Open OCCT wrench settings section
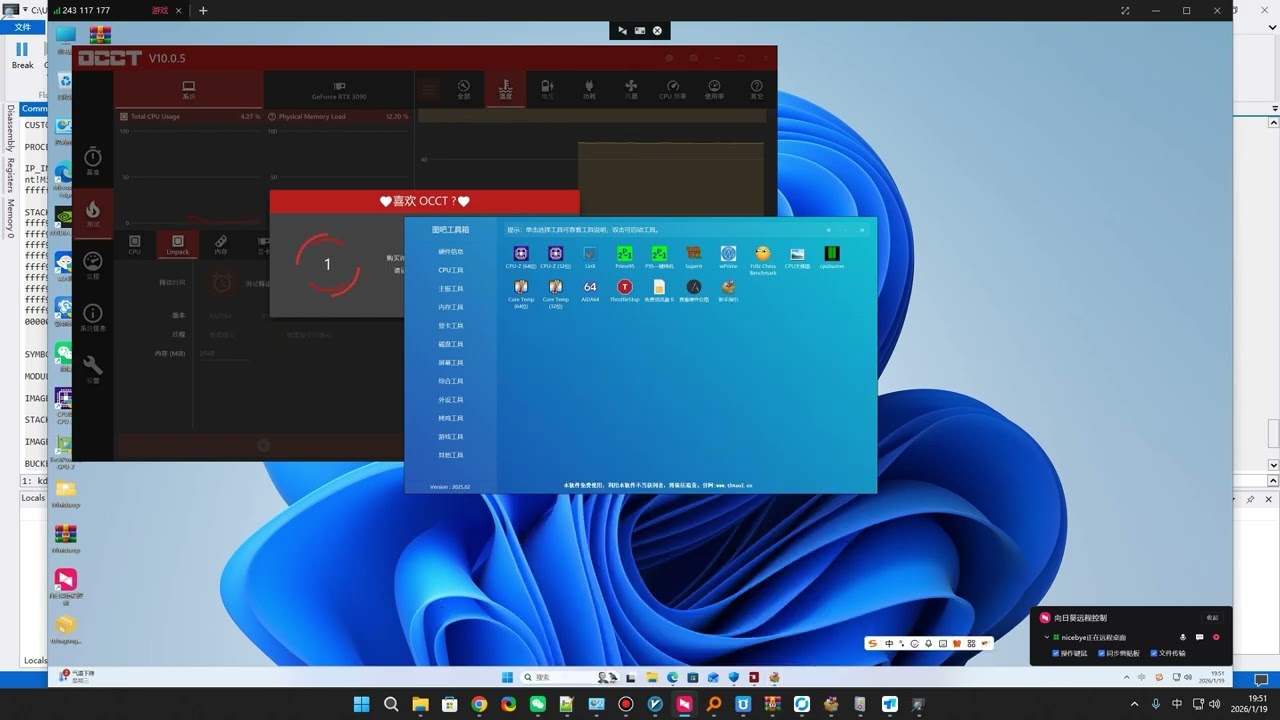This screenshot has width=1280, height=720. click(93, 368)
